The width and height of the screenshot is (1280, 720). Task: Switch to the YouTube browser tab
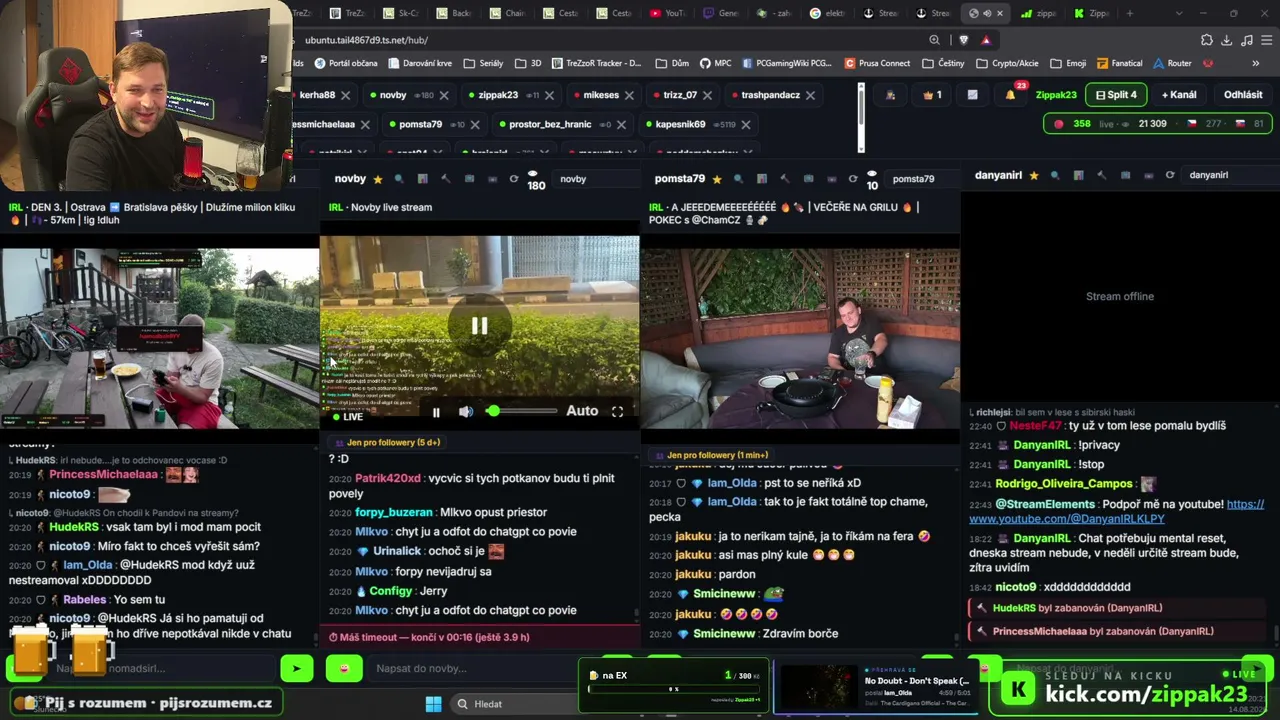point(667,13)
